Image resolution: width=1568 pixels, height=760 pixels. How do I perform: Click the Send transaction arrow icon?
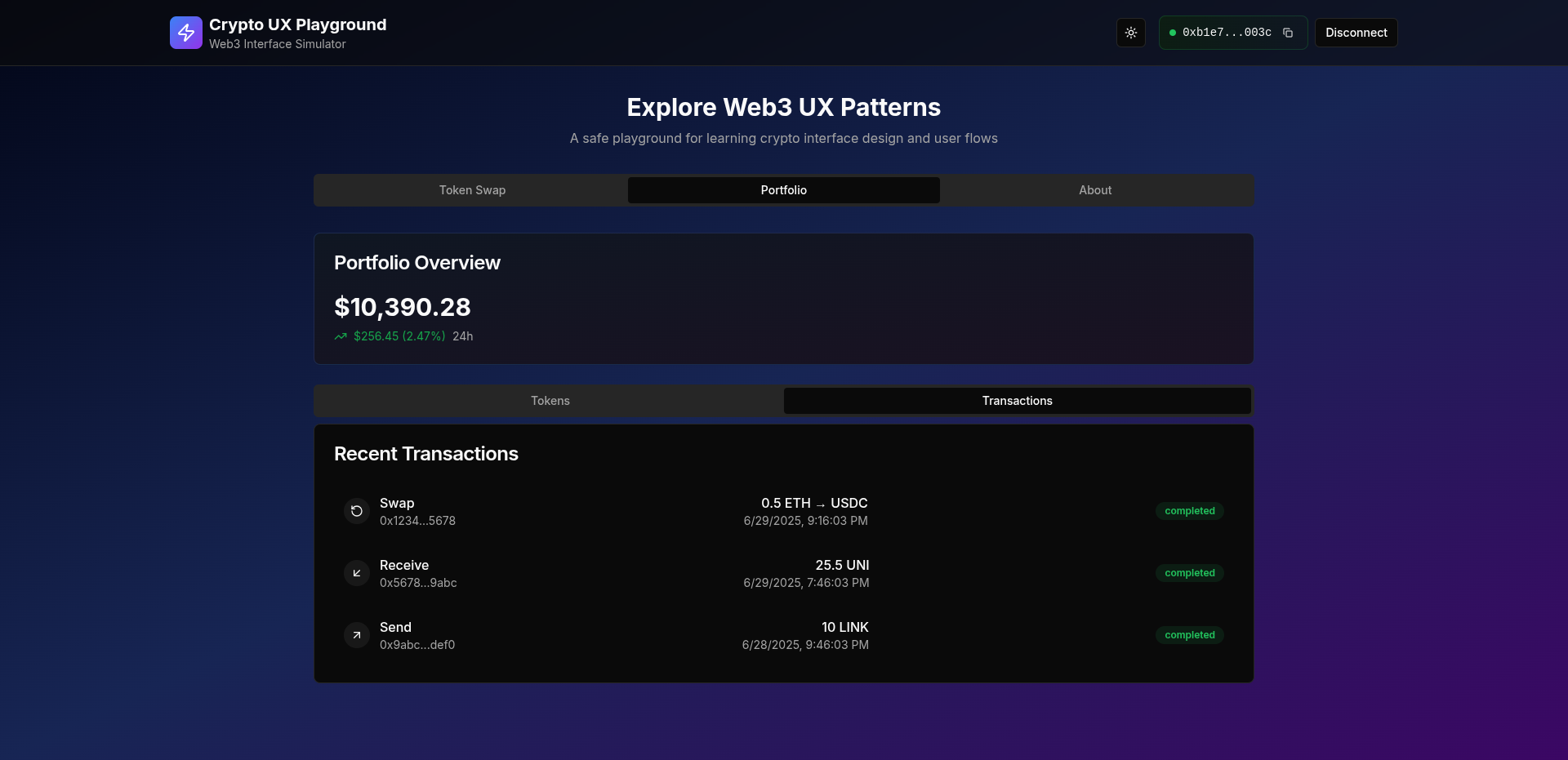[357, 635]
